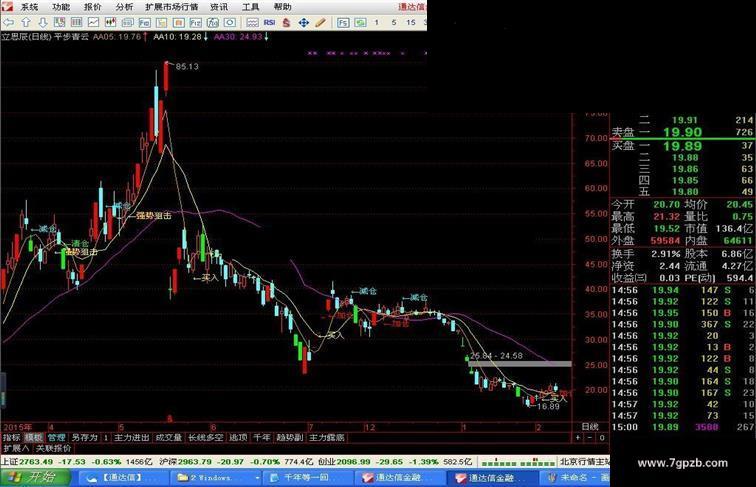The width and height of the screenshot is (756, 487).
Task: Select the 趋势副 indicator tab
Action: point(290,438)
